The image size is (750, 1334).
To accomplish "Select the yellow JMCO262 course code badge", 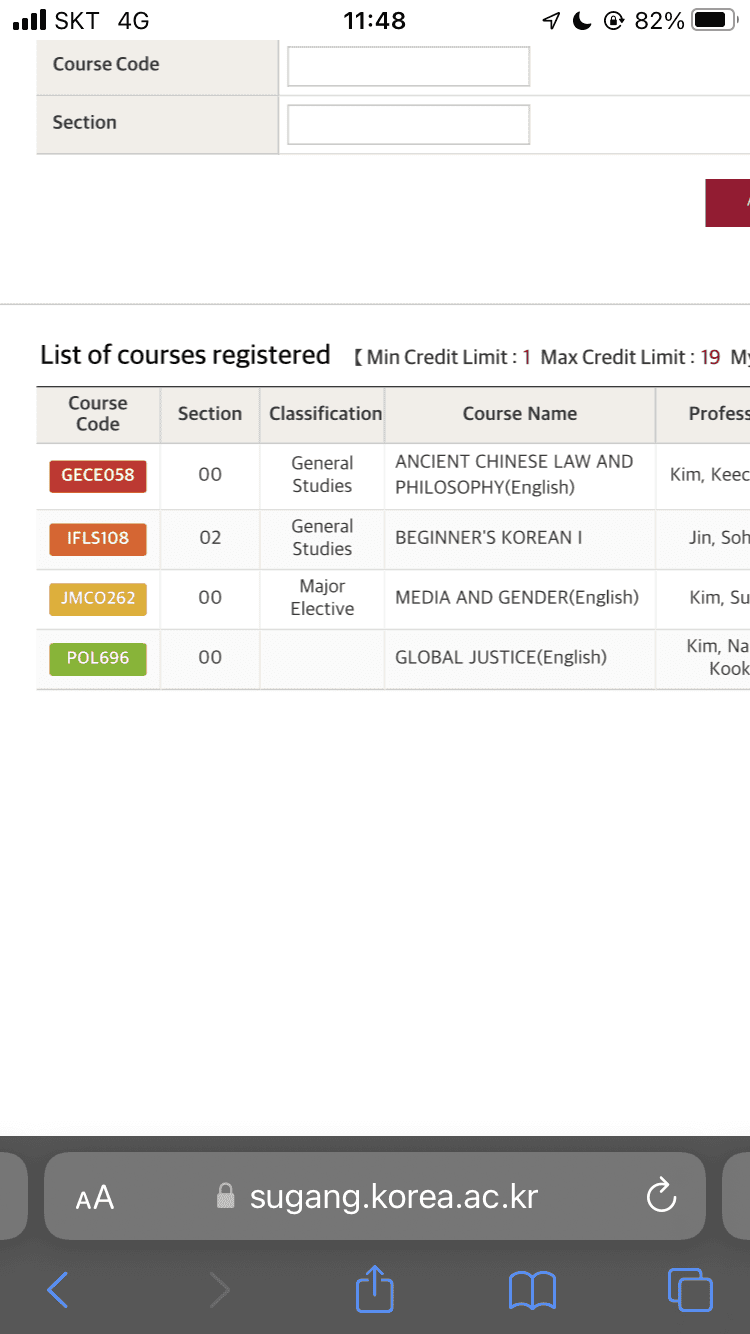I will click(98, 598).
